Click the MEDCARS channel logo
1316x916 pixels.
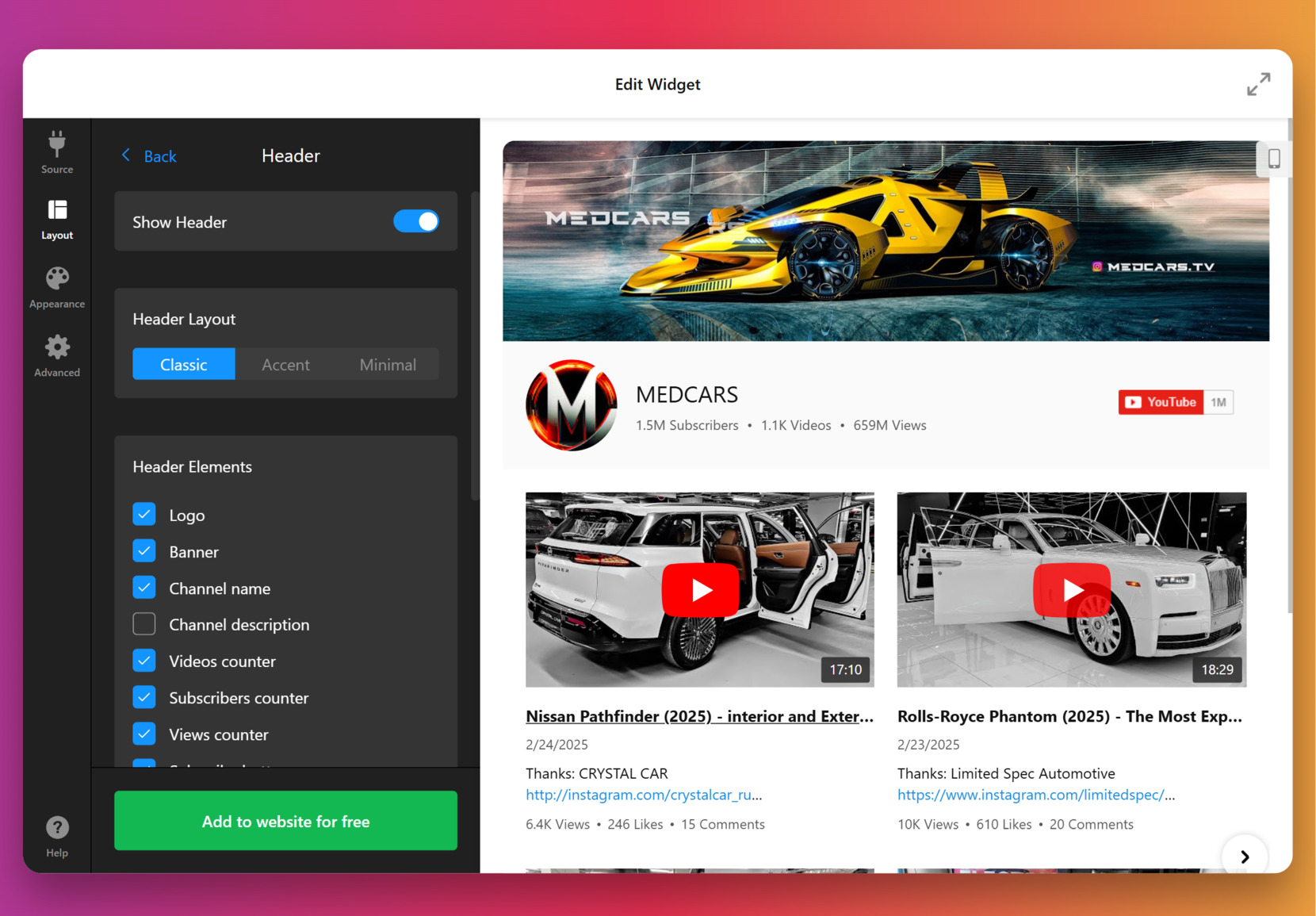click(x=571, y=405)
